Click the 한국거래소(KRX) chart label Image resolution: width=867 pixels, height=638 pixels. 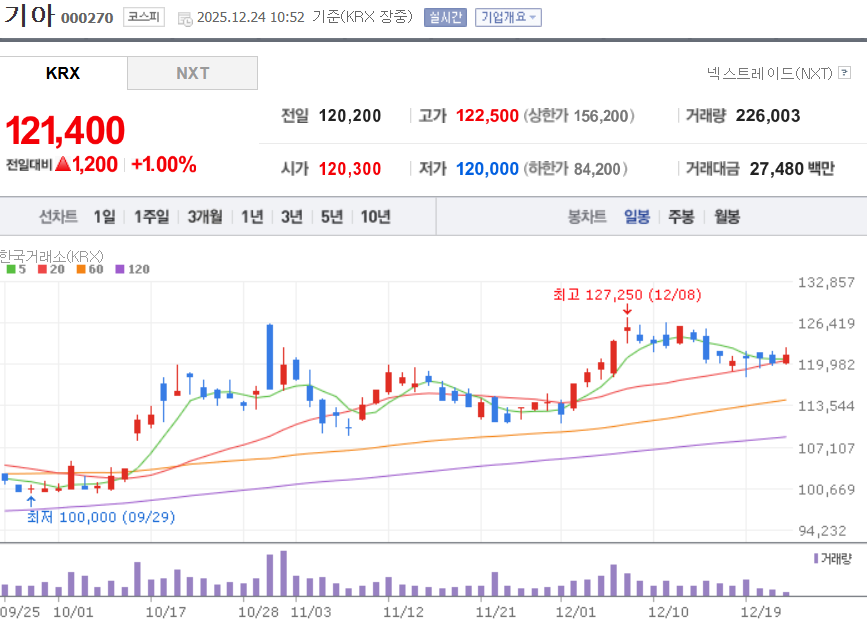51,256
